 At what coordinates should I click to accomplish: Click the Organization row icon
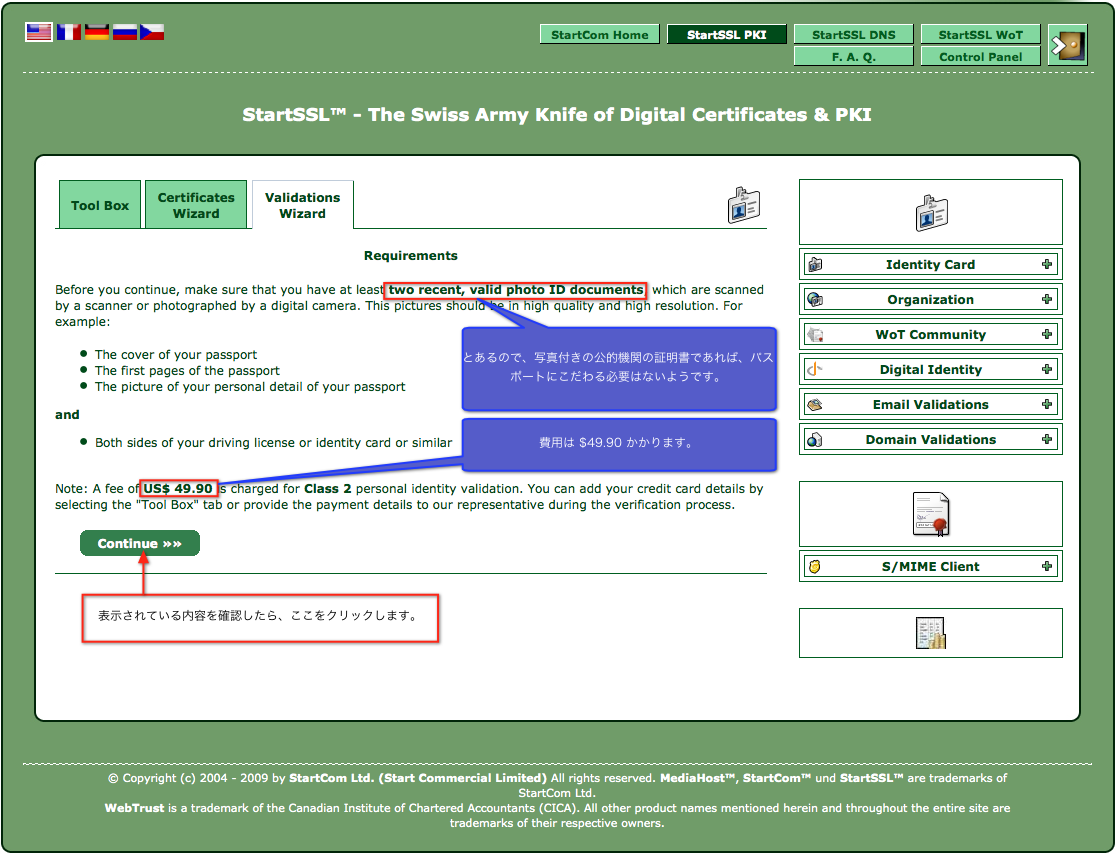[815, 300]
